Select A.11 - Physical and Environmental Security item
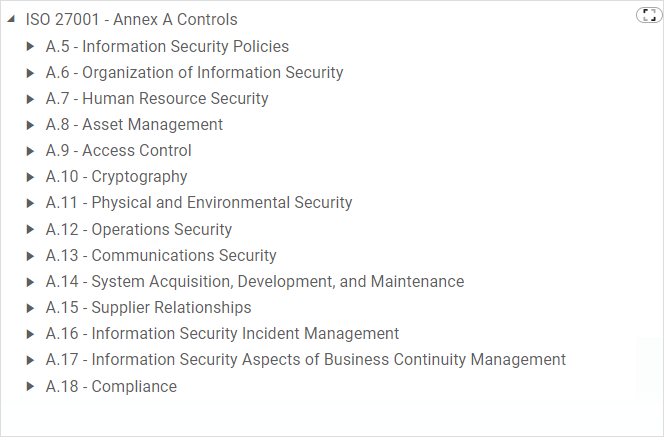The width and height of the screenshot is (664, 437). [199, 202]
